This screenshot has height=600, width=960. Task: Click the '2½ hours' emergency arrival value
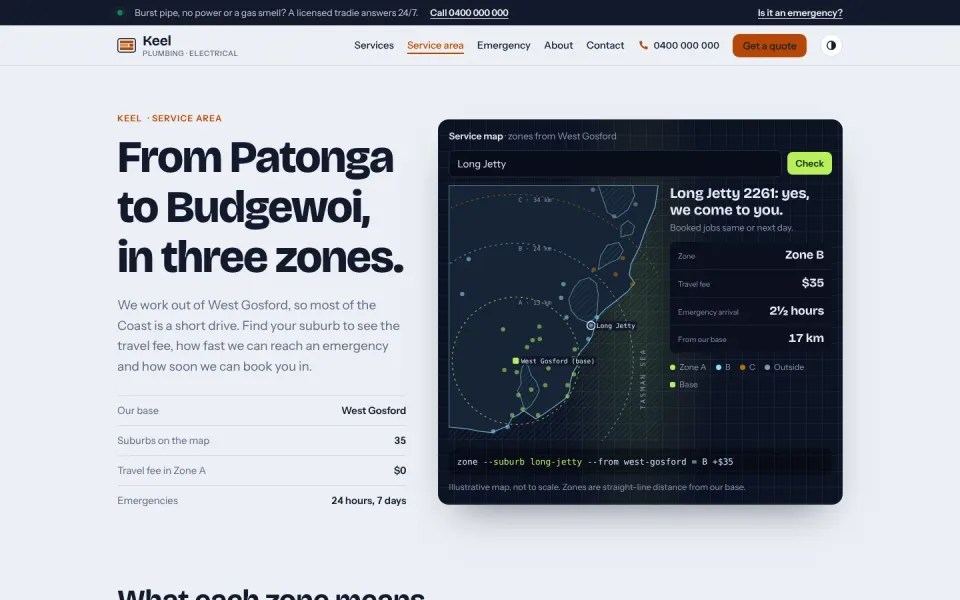coord(796,311)
